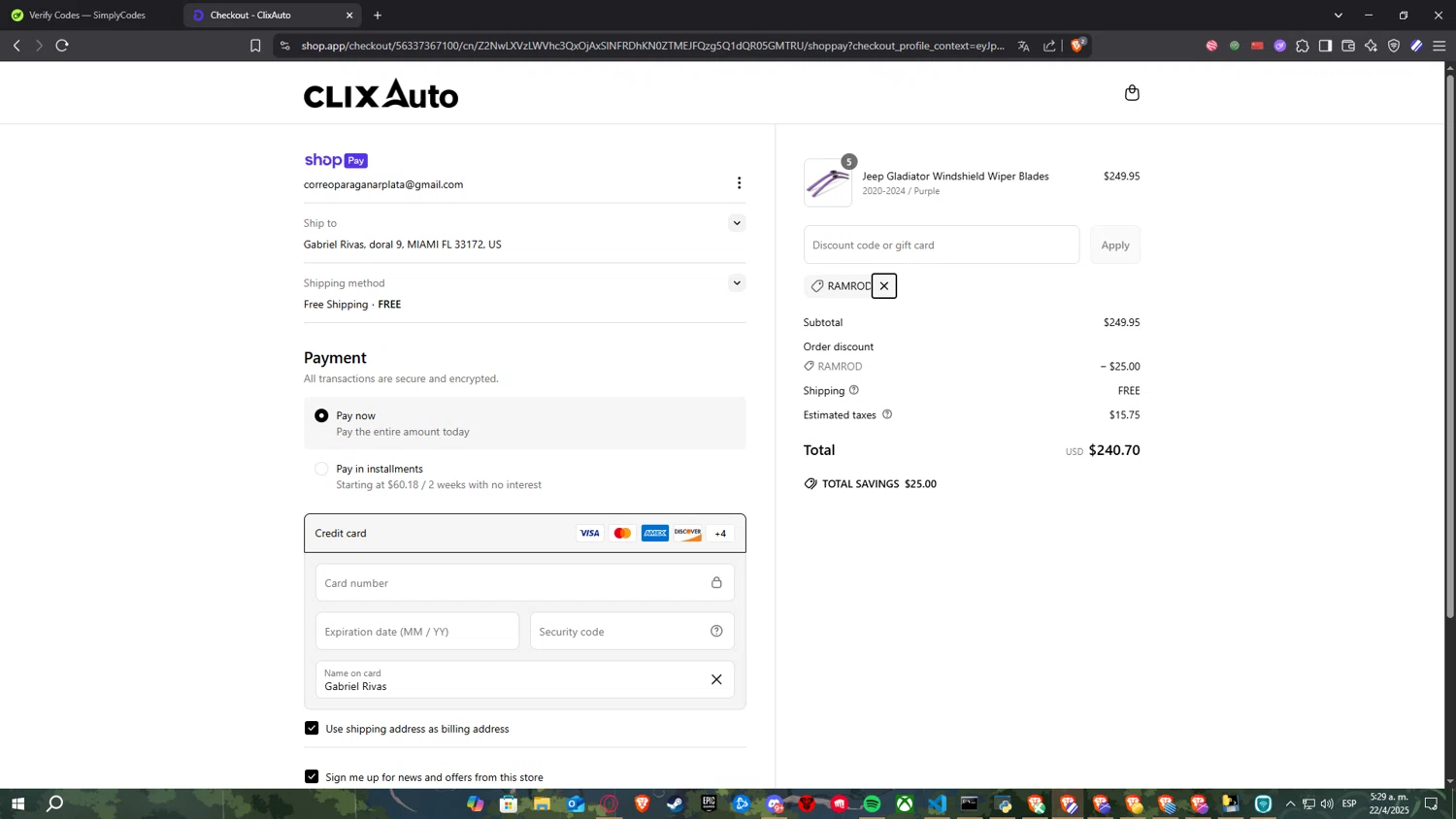Open the Shop Pay account options menu
This screenshot has width=1456, height=819.
tap(739, 183)
